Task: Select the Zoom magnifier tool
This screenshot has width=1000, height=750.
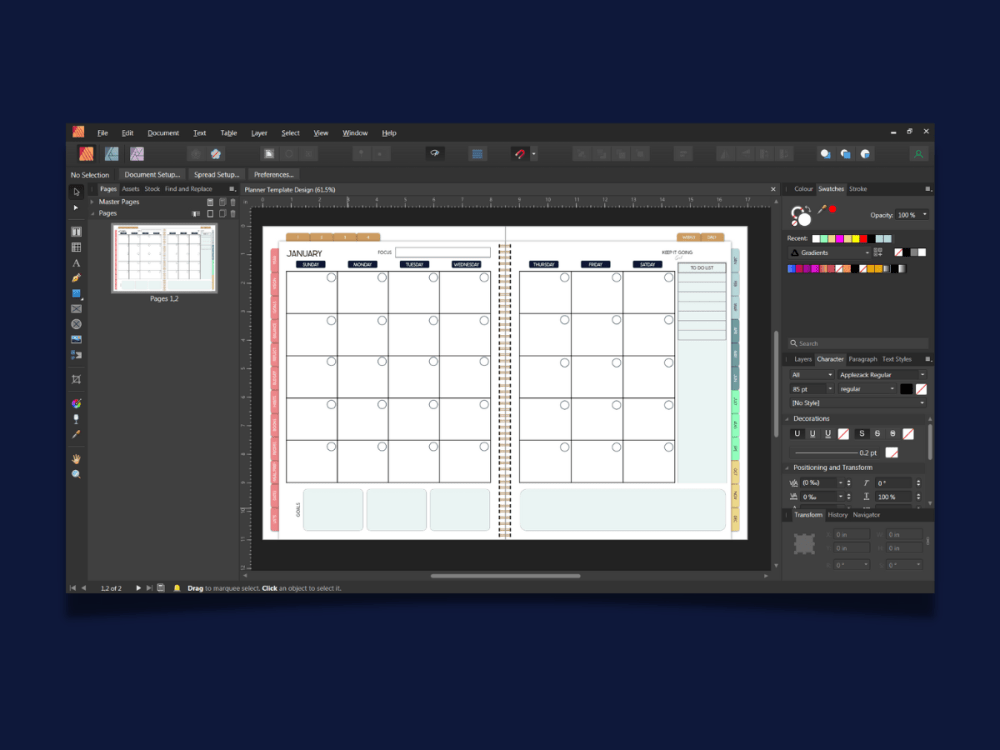Action: pyautogui.click(x=76, y=474)
